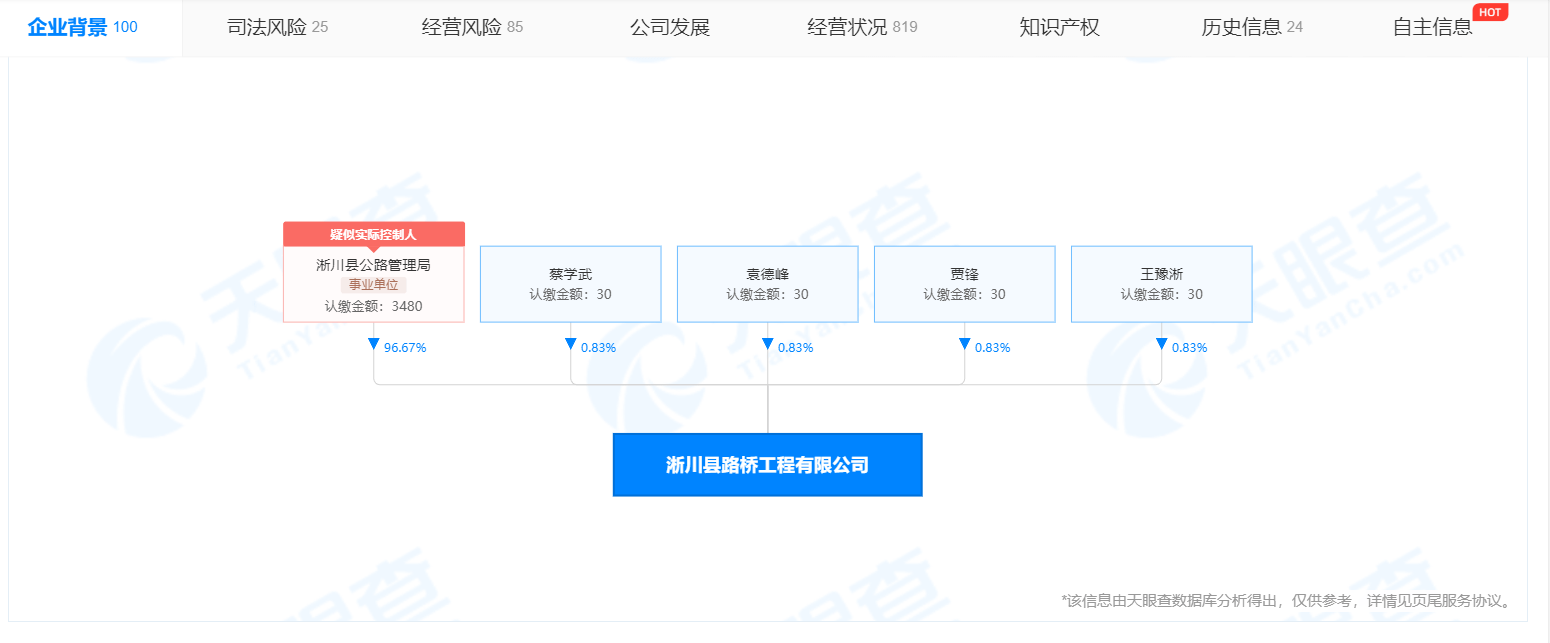Image resolution: width=1550 pixels, height=643 pixels.
Task: Click the HOT badge on 自主信息
Action: click(x=1490, y=12)
